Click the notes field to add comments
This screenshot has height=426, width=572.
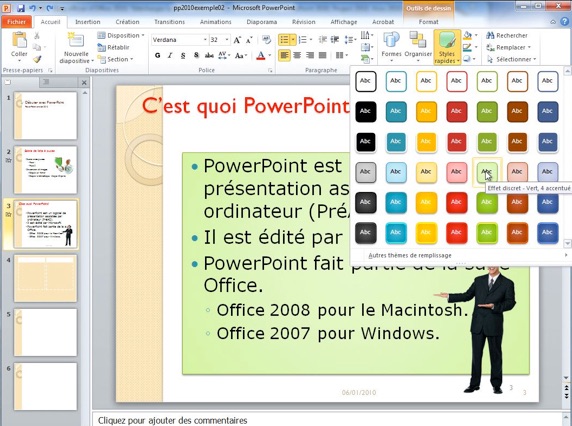click(x=327, y=420)
